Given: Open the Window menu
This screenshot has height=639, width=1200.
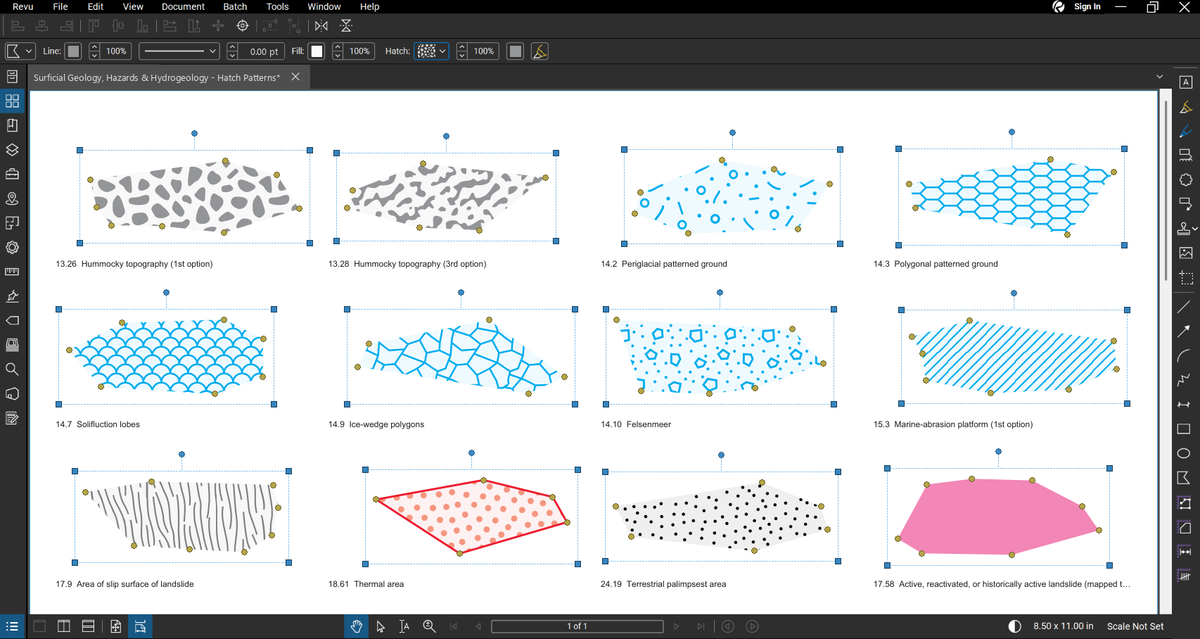Looking at the screenshot, I should (x=324, y=7).
